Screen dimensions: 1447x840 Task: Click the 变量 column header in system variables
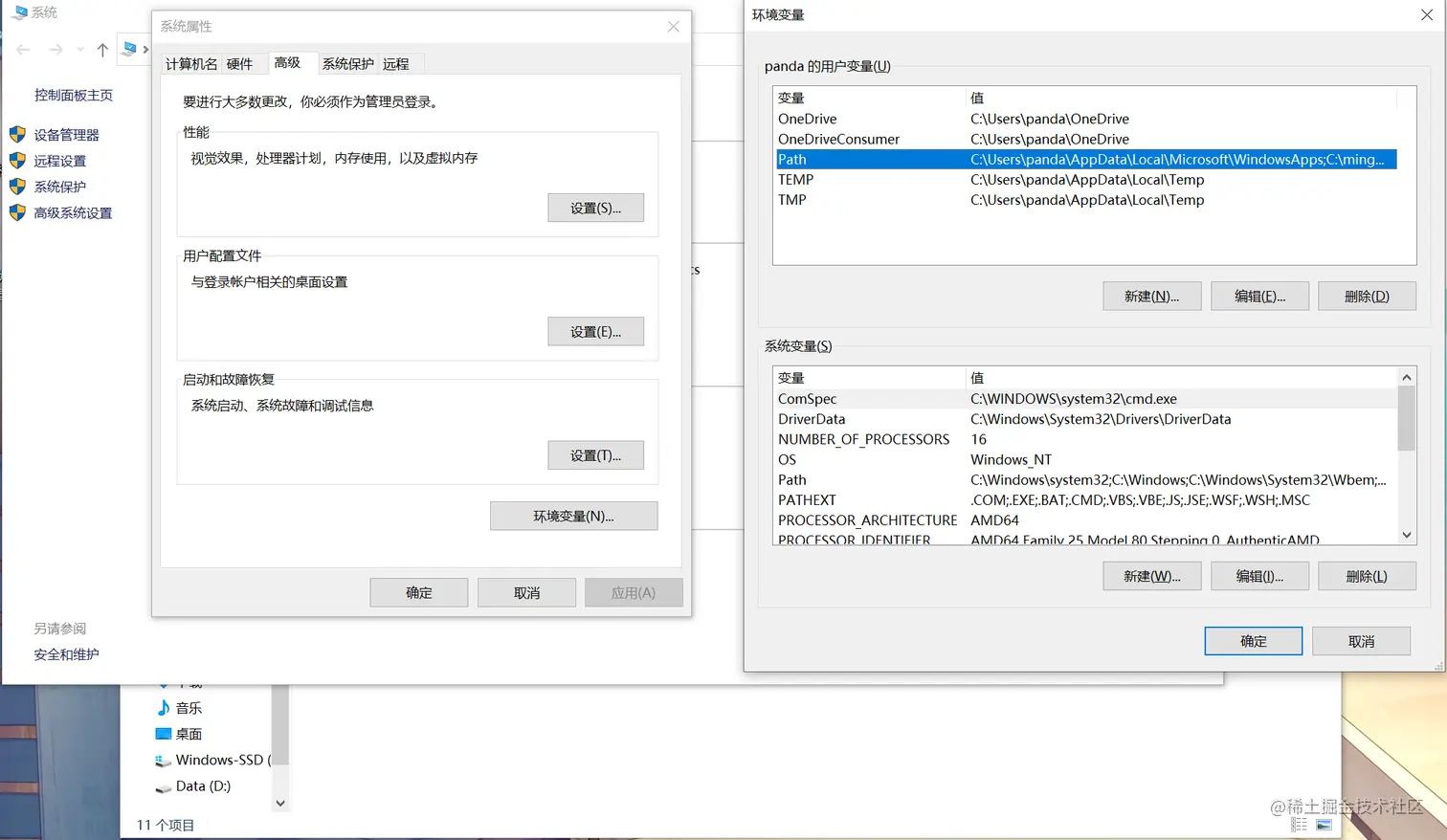(869, 378)
